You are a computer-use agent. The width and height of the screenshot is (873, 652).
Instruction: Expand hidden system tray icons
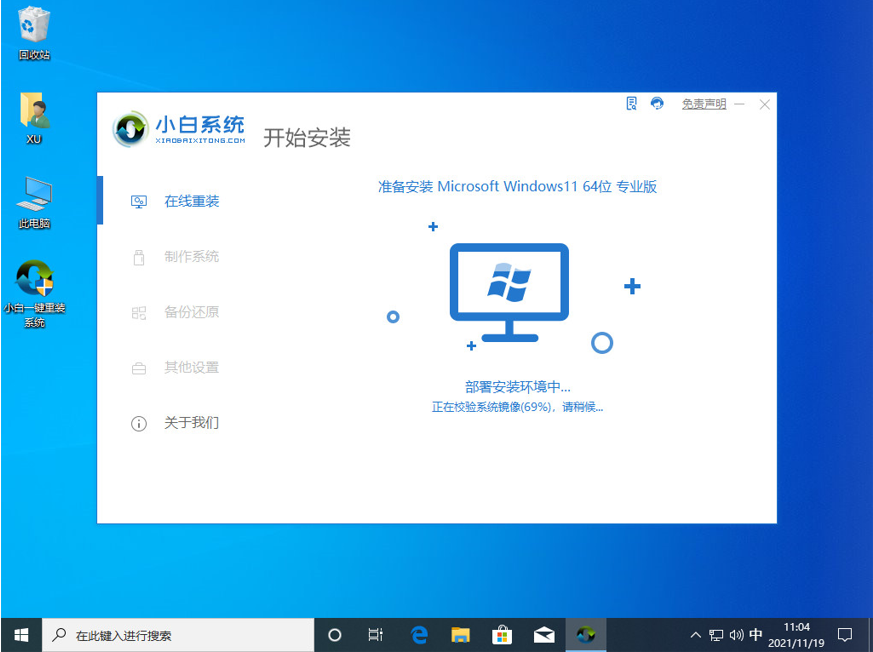(695, 634)
